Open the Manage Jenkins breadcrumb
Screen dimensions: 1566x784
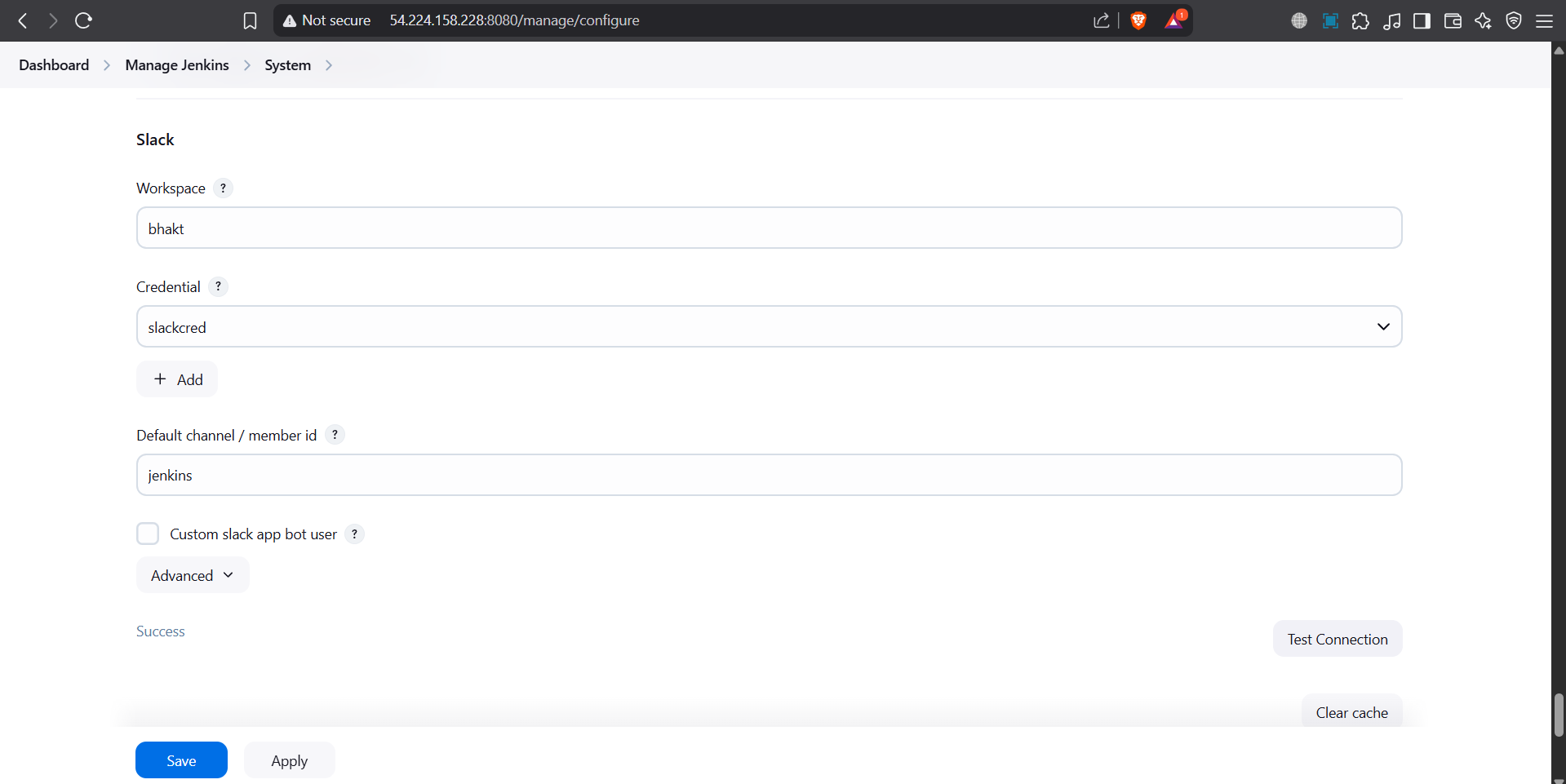(x=177, y=65)
